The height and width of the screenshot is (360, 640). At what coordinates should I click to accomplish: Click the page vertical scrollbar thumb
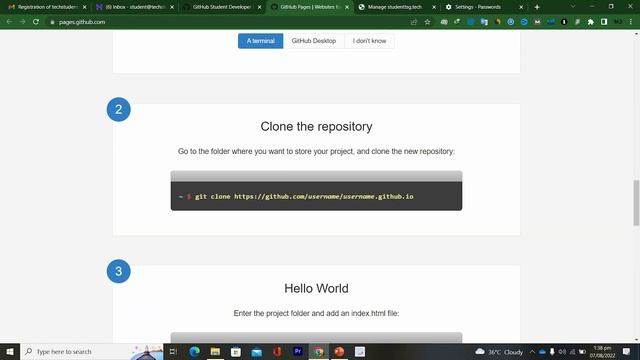pyautogui.click(x=636, y=202)
